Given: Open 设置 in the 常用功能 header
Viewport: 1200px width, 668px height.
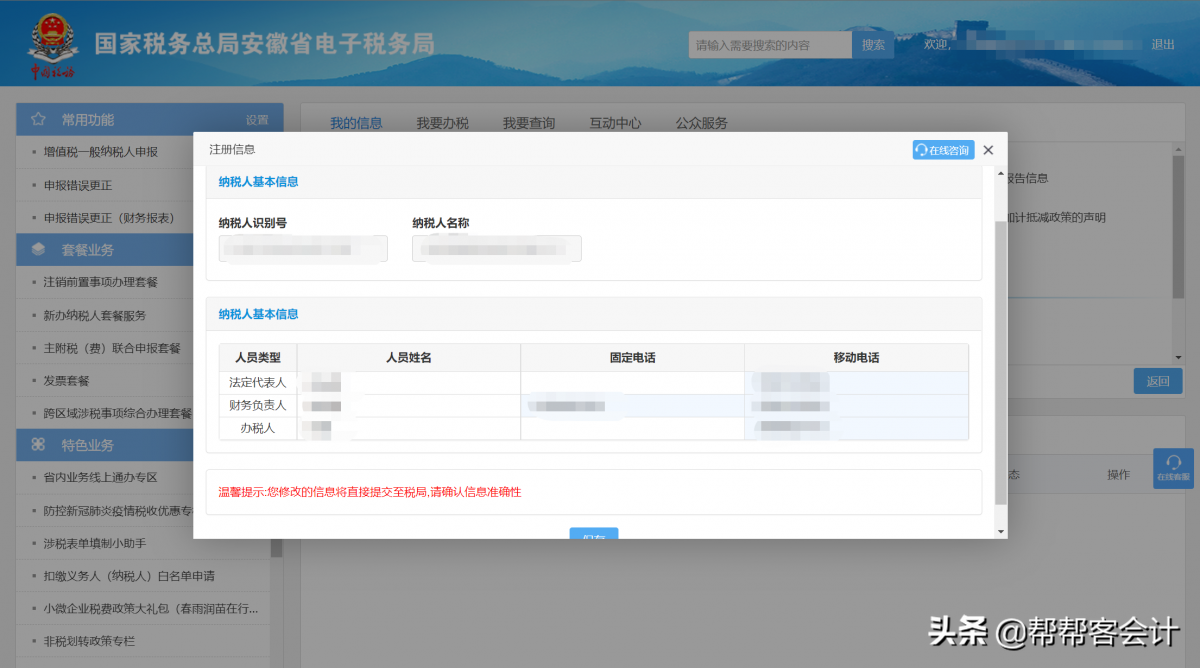Looking at the screenshot, I should pyautogui.click(x=257, y=120).
